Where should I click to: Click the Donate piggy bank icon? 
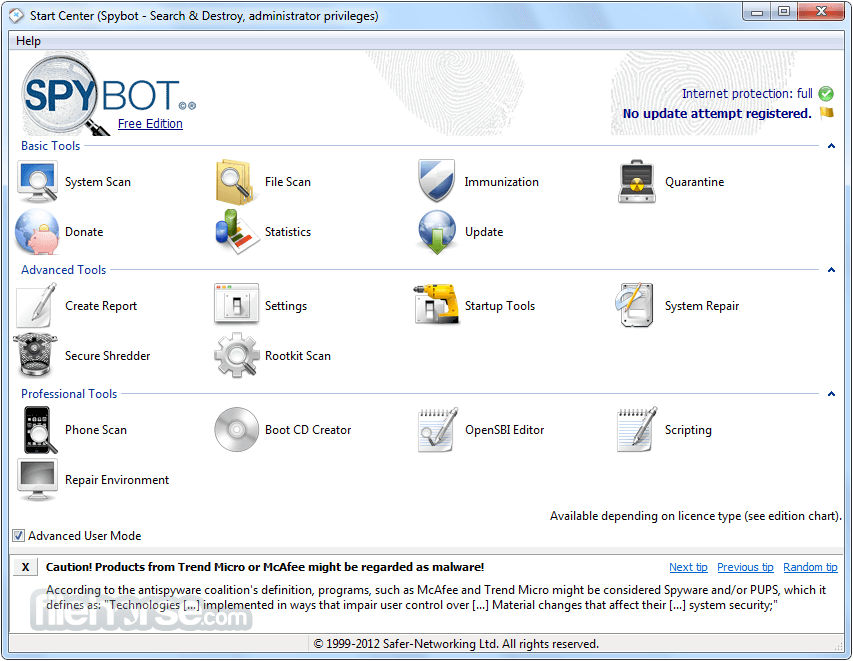38,232
